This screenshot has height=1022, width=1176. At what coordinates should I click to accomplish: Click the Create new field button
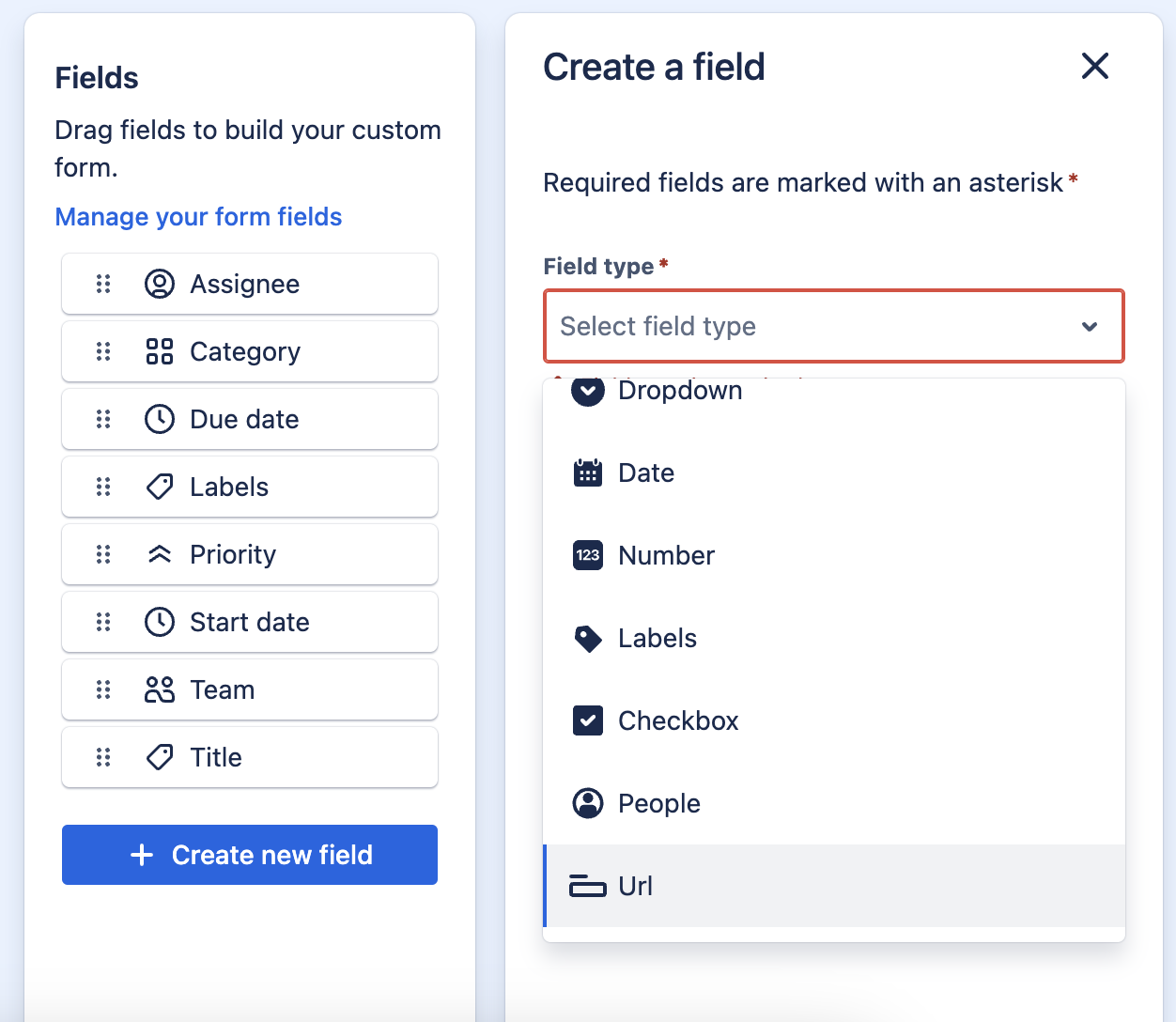[250, 855]
